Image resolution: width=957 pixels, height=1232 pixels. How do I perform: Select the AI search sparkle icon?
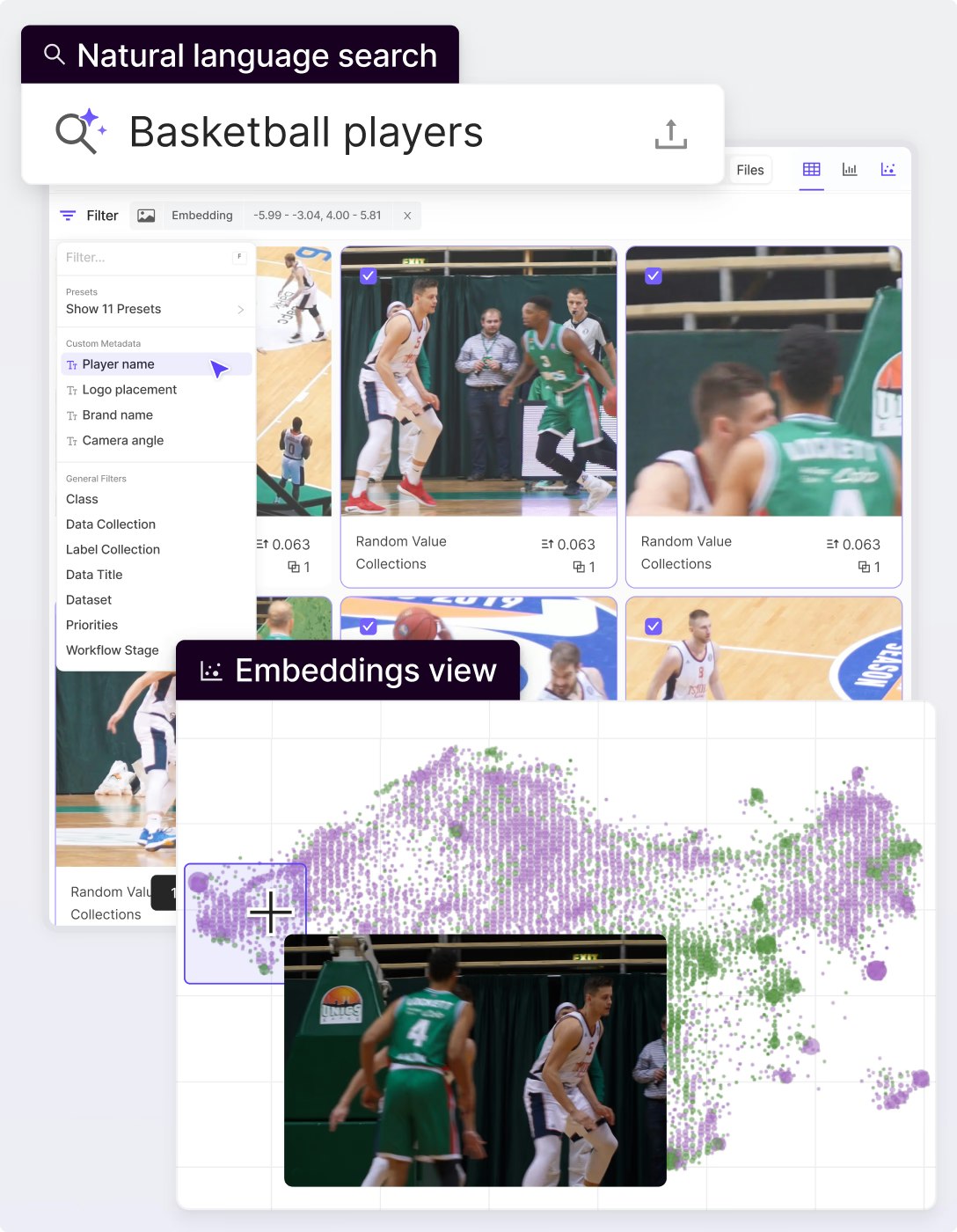tap(79, 132)
